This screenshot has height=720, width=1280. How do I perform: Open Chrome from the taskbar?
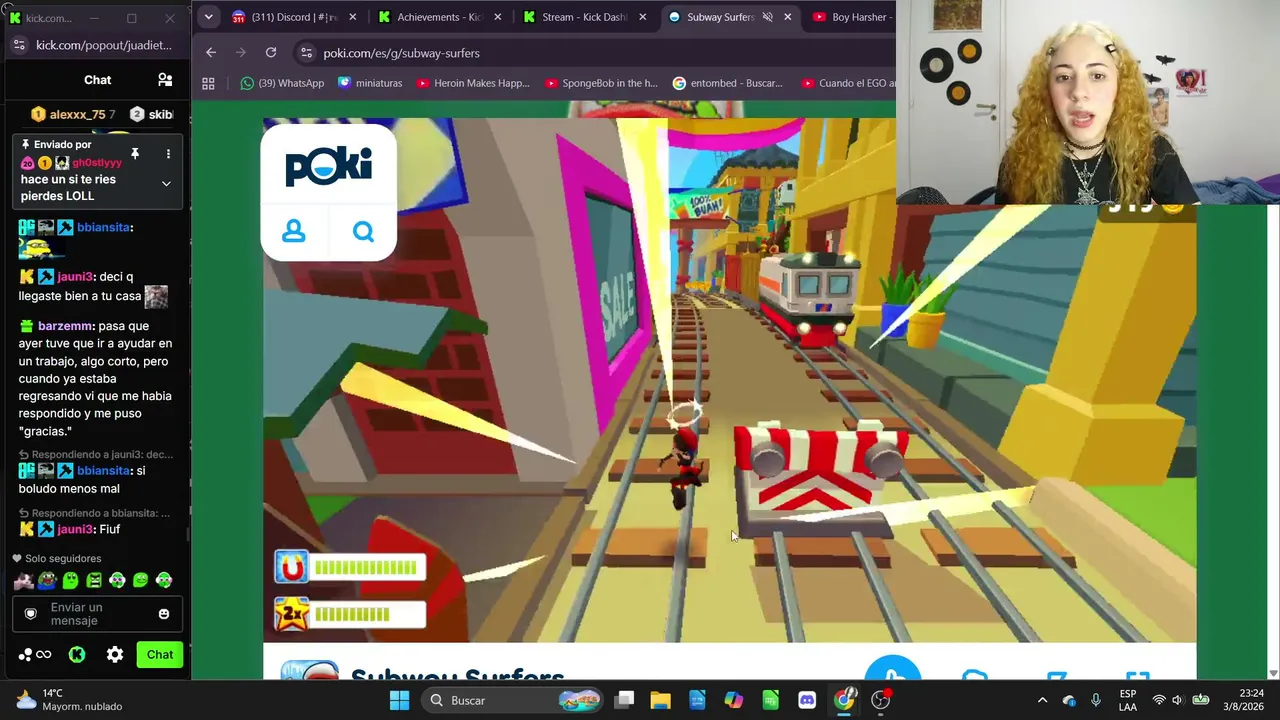pos(845,700)
